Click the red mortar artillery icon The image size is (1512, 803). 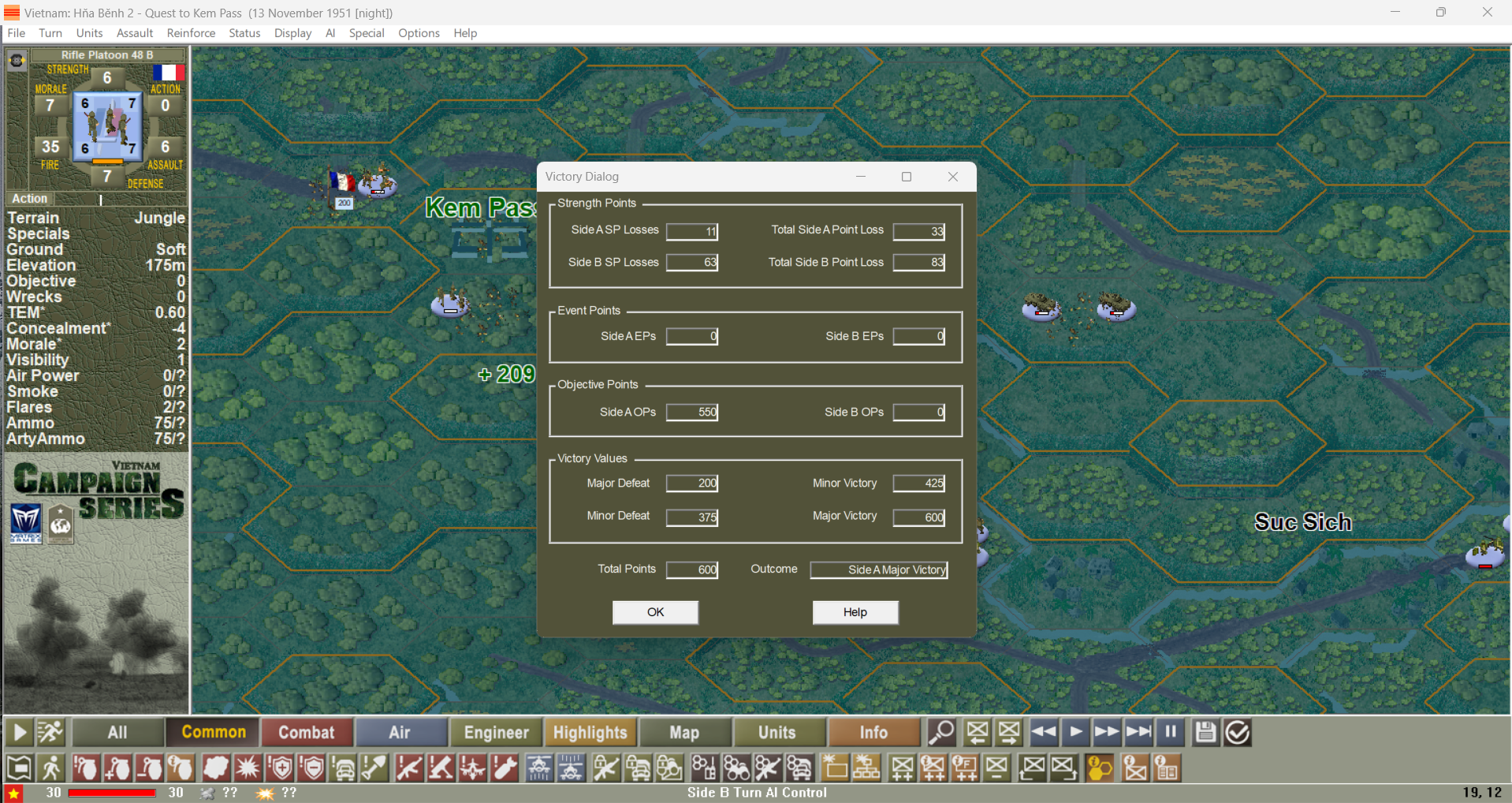click(441, 768)
